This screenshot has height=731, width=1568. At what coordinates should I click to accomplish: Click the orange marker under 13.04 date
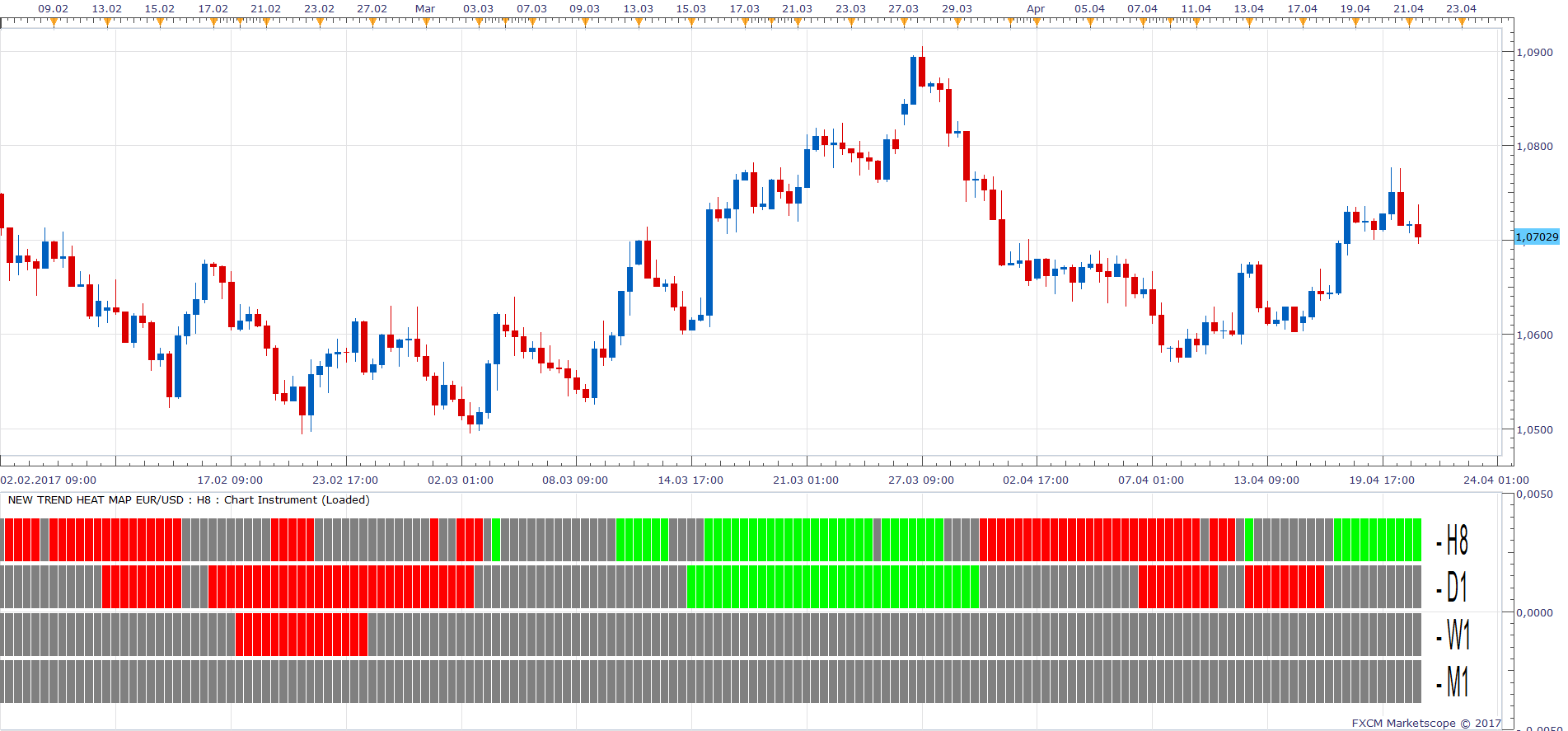point(1249,22)
